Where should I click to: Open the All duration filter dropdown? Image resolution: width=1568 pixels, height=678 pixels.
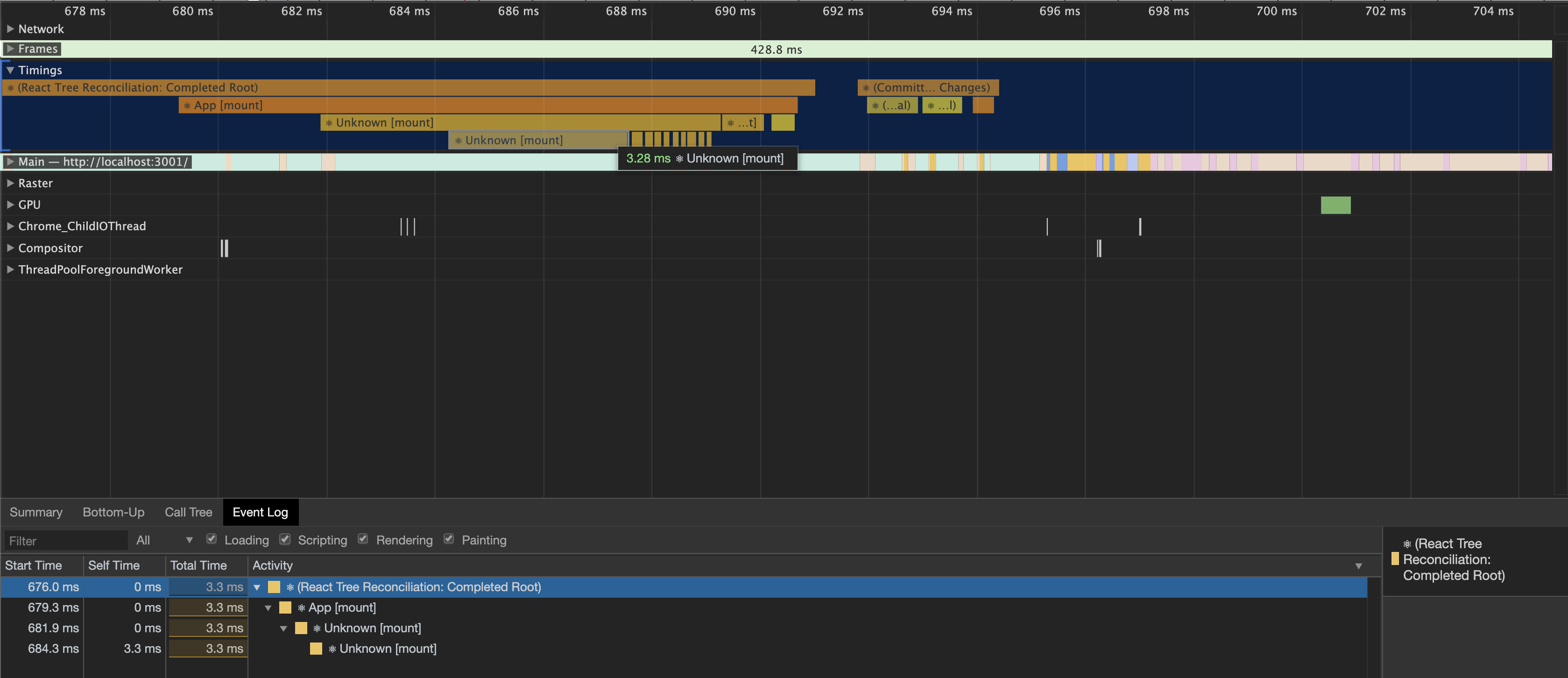coord(164,540)
